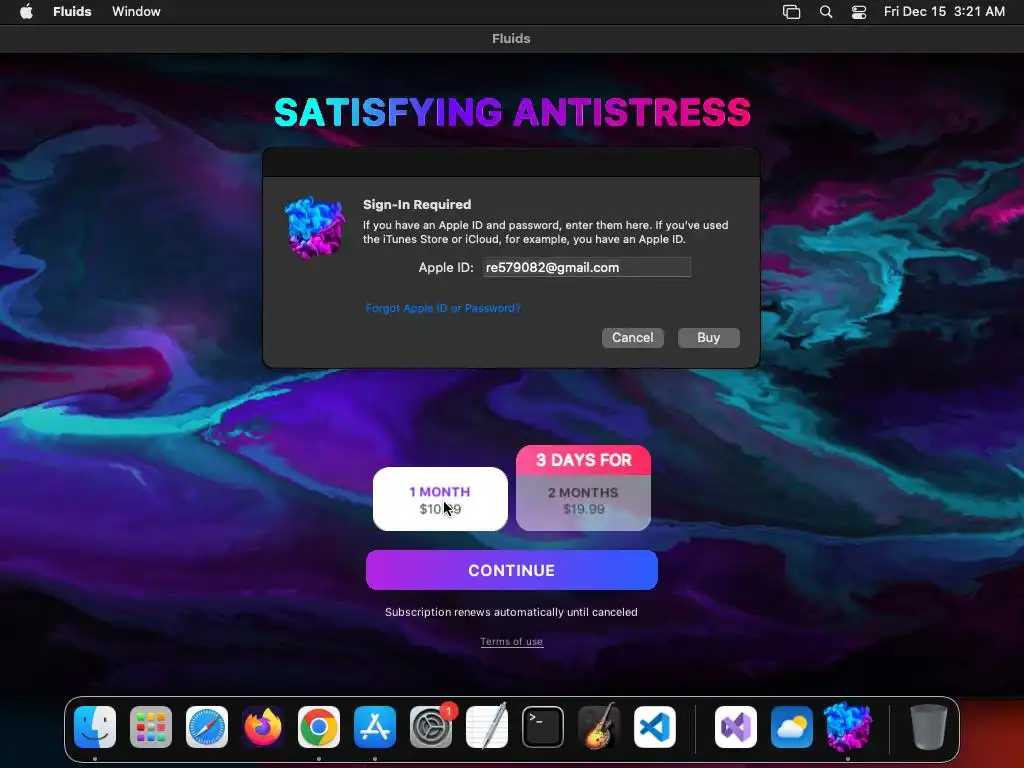Open the Trash in the dock

coord(928,727)
